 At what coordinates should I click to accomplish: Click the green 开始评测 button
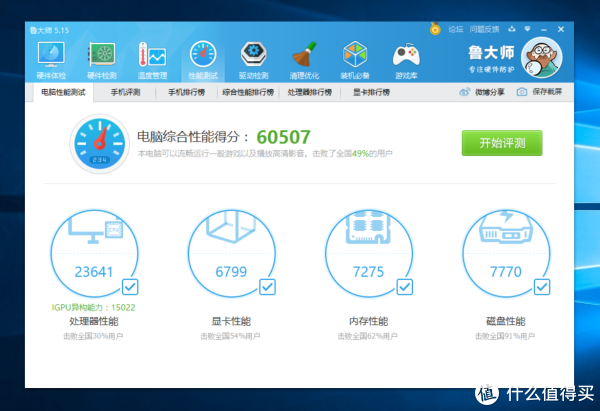502,143
